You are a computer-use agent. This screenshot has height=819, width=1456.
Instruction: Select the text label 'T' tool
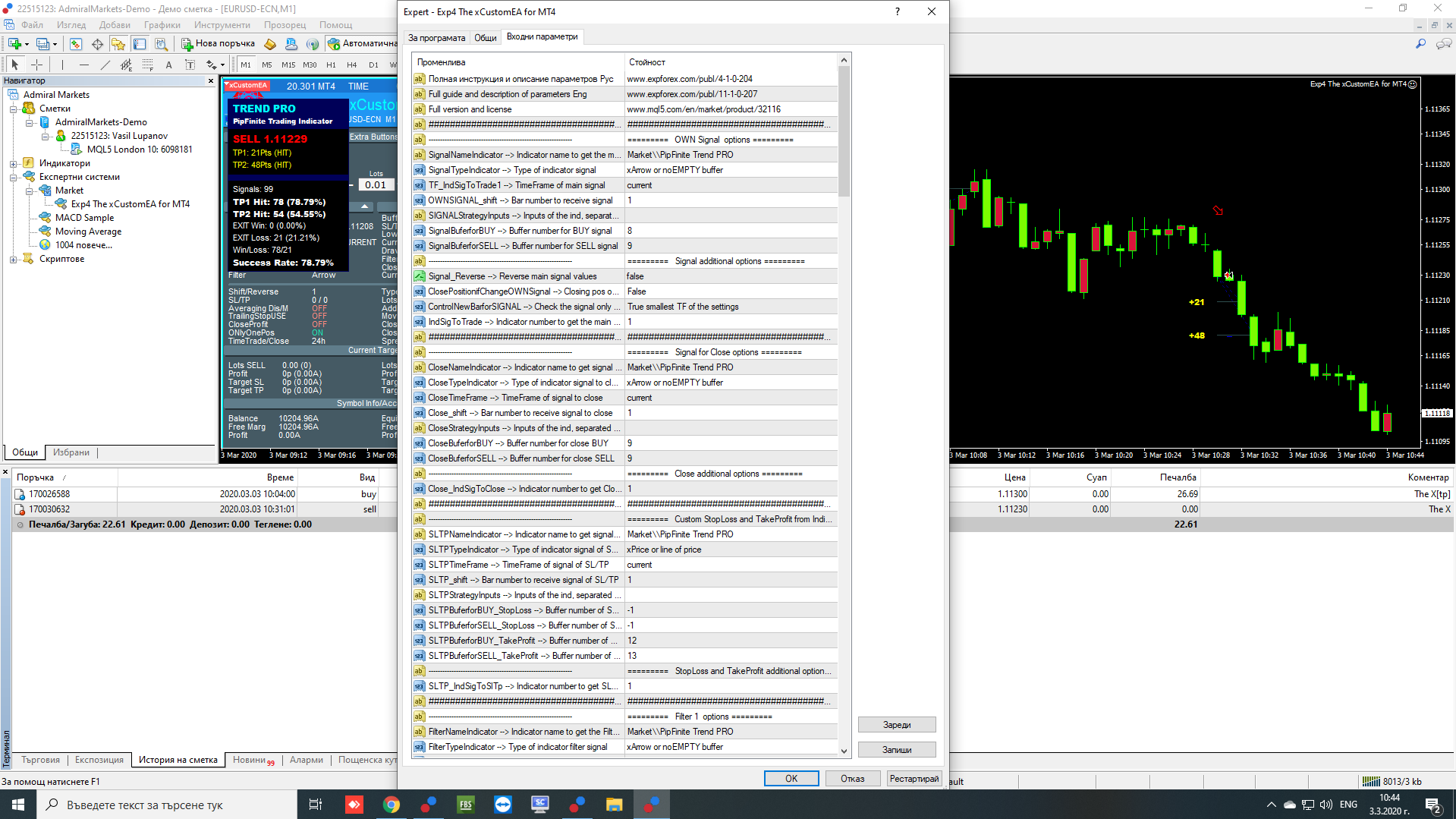[190, 65]
